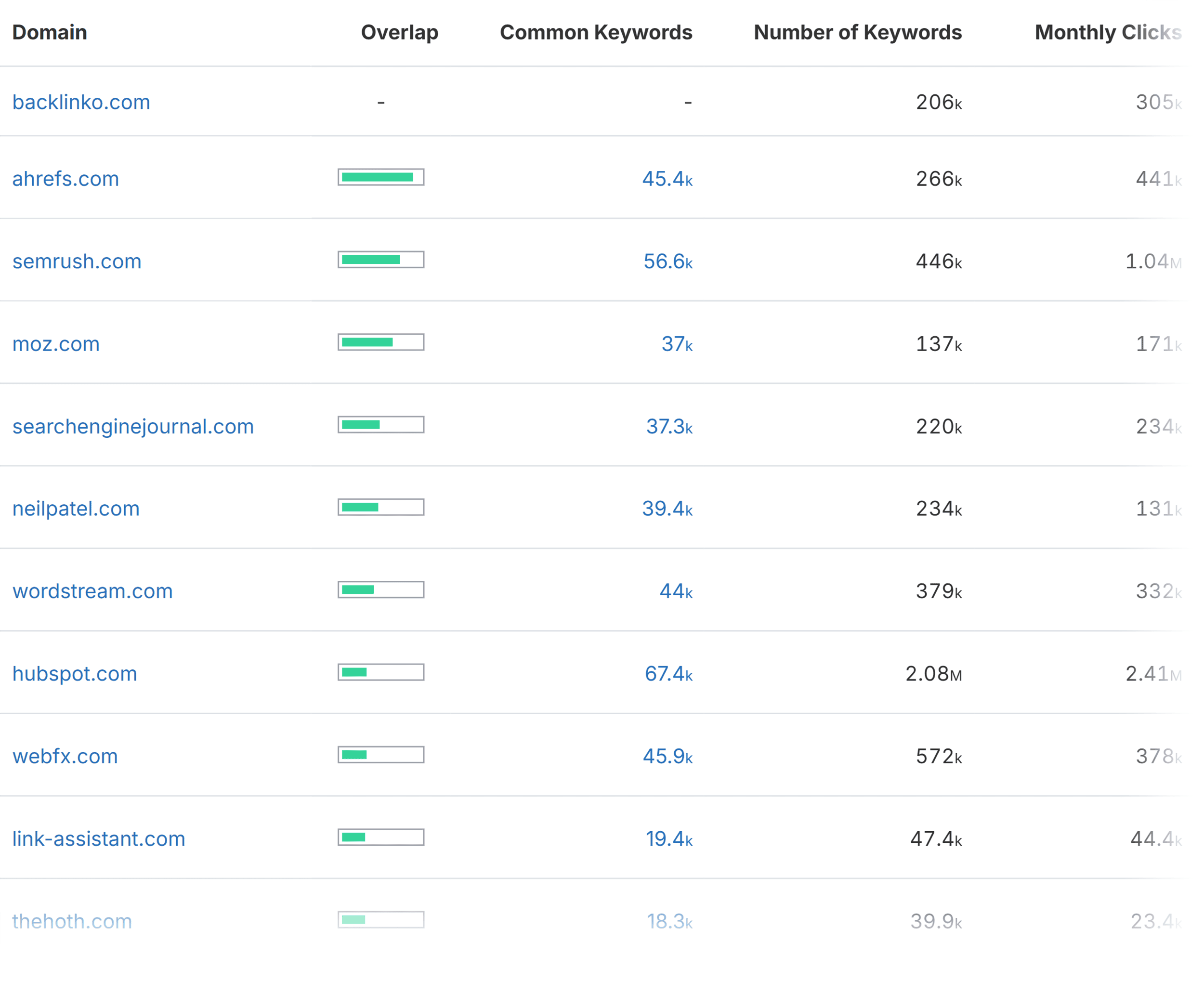
Task: Select thehoth.com keyword count 39.9k
Action: 936,921
